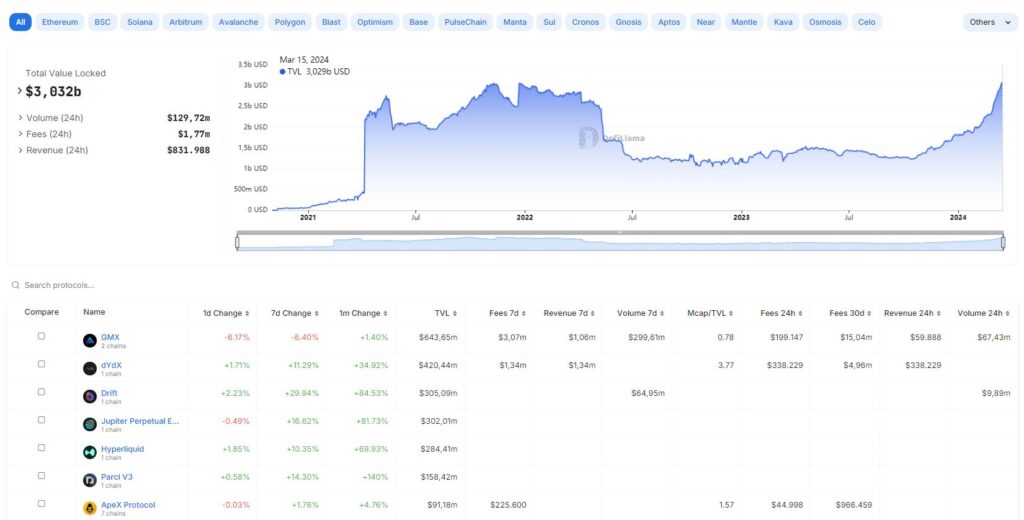Show the Mantle chain protocols
The image size is (1024, 520).
tap(744, 22)
